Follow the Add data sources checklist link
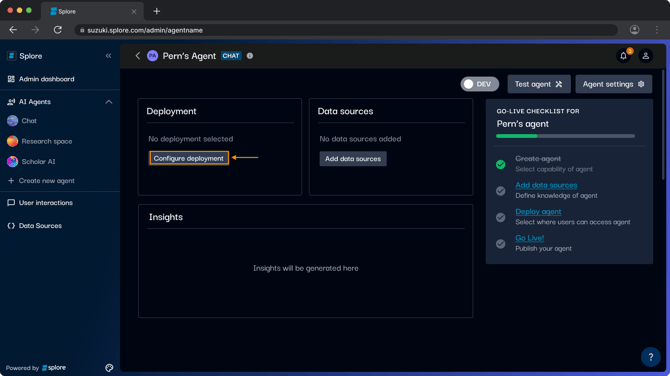The width and height of the screenshot is (670, 376). 546,185
